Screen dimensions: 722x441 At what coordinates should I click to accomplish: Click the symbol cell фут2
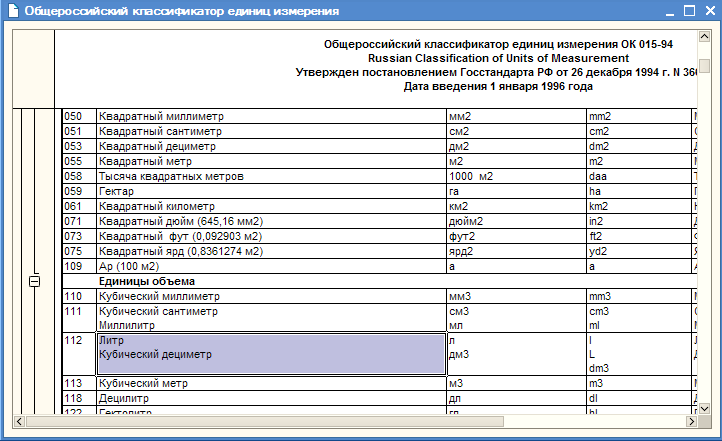click(516, 236)
